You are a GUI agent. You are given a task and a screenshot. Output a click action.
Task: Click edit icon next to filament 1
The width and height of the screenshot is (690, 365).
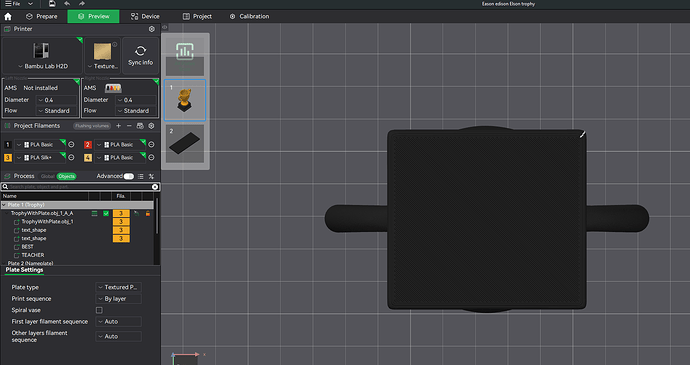tap(71, 144)
